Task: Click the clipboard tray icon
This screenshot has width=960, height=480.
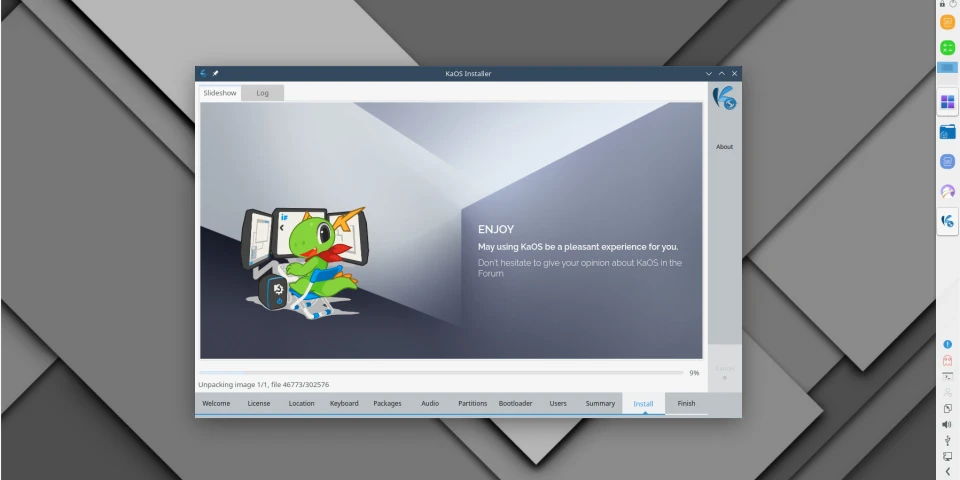Action: pos(947,408)
